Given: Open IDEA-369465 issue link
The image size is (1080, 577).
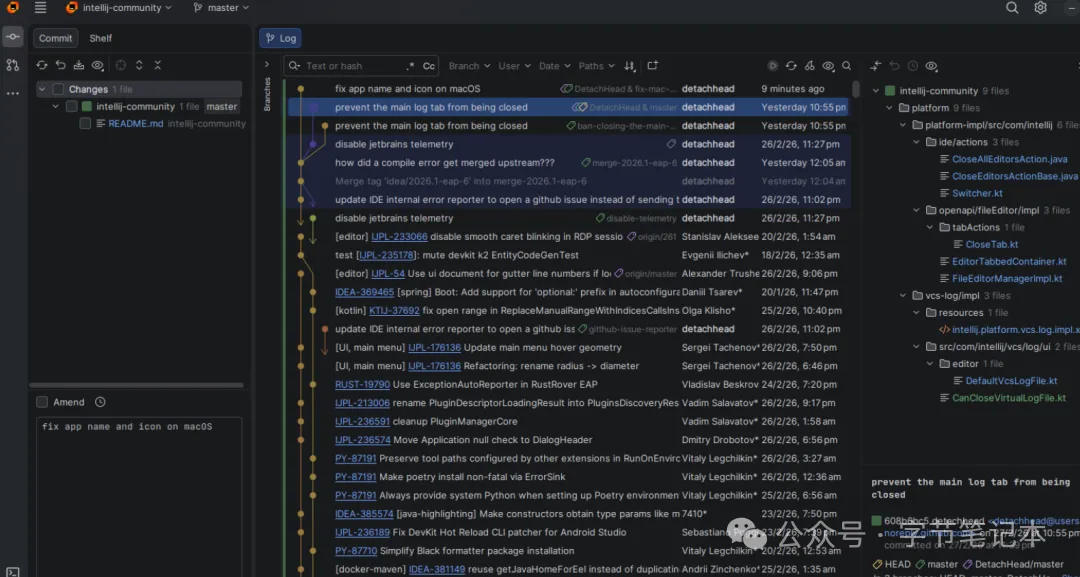Looking at the screenshot, I should [x=364, y=292].
